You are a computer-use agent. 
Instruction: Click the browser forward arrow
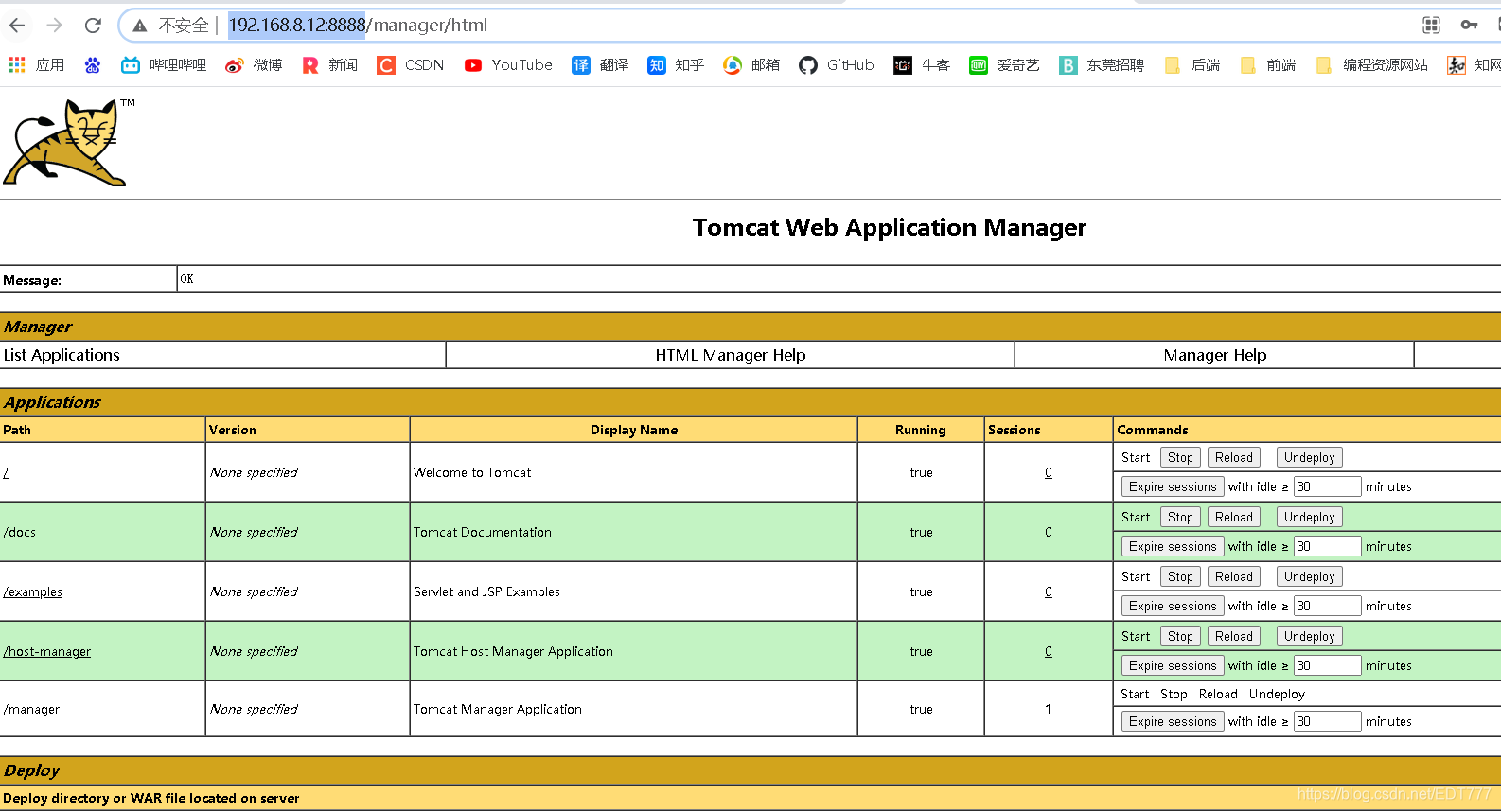55,26
